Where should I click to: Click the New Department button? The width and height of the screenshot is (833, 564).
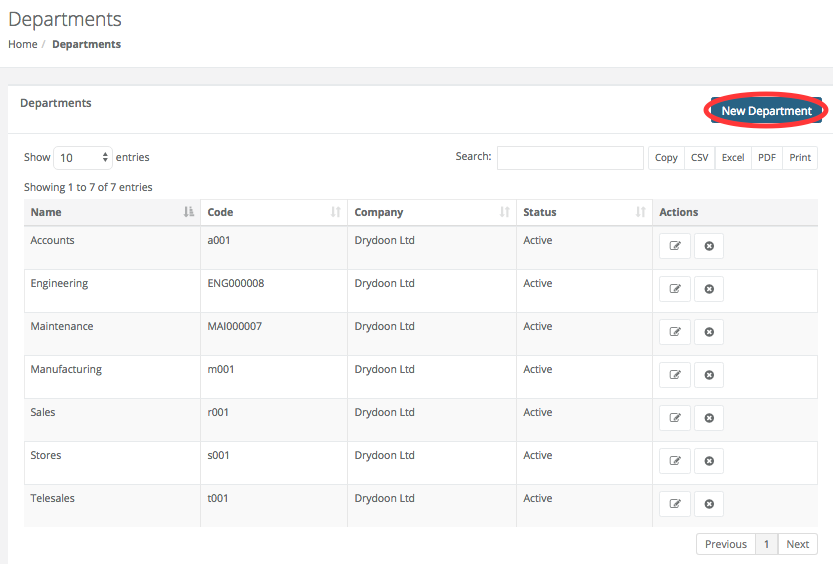[x=766, y=110]
